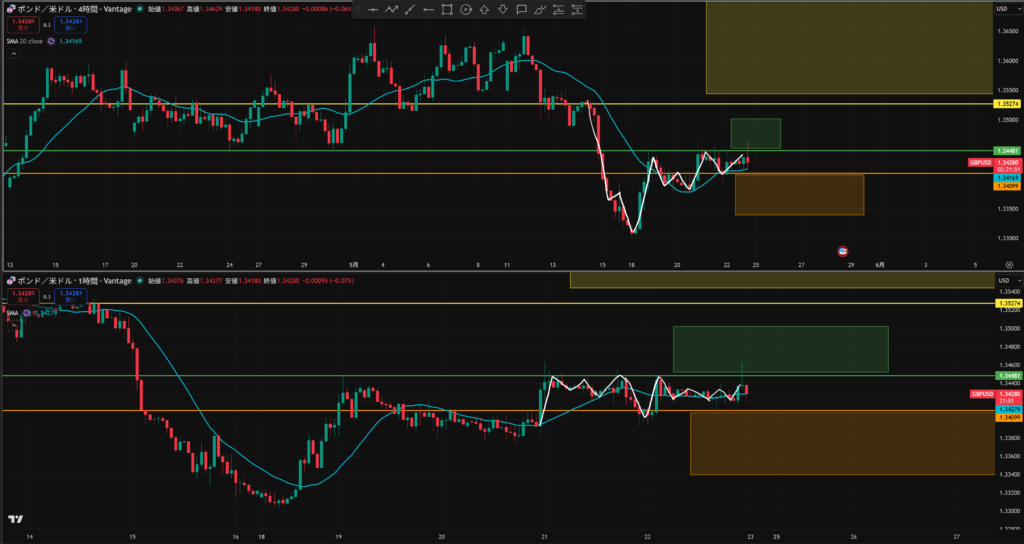The width and height of the screenshot is (1024, 544).
Task: Select the arrow up marker tool
Action: click(484, 10)
